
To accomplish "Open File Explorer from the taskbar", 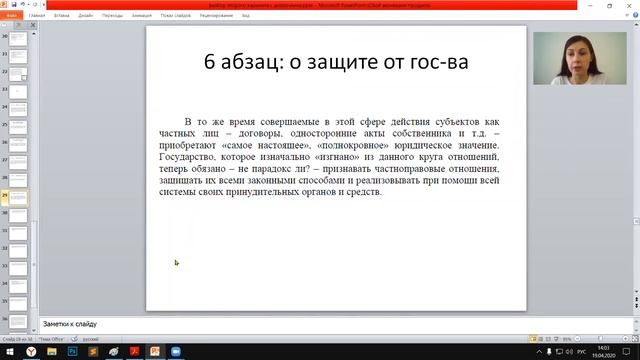I will (52, 351).
